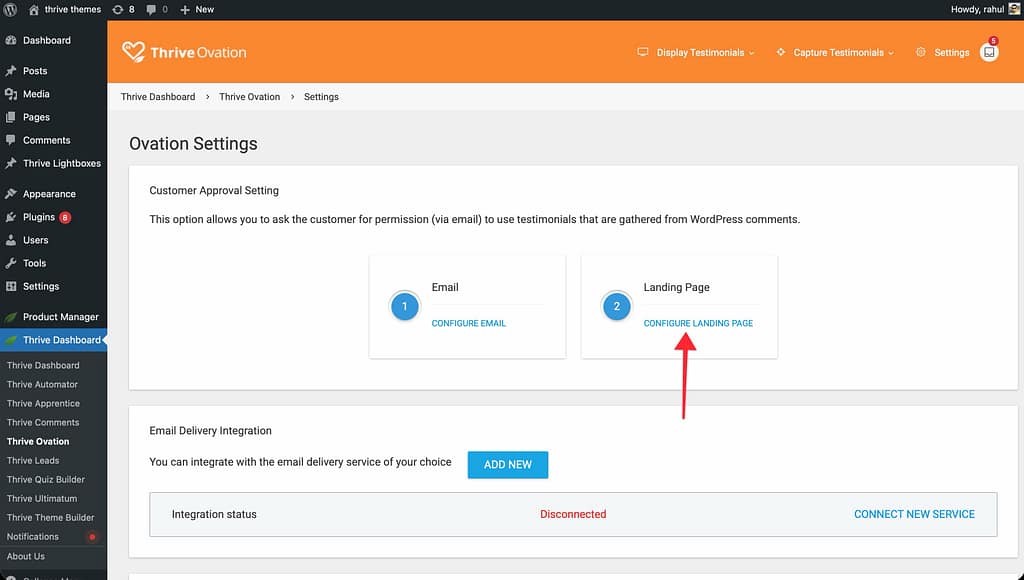The image size is (1024, 580).
Task: Expand the Display Testimonials dropdown
Action: click(696, 53)
